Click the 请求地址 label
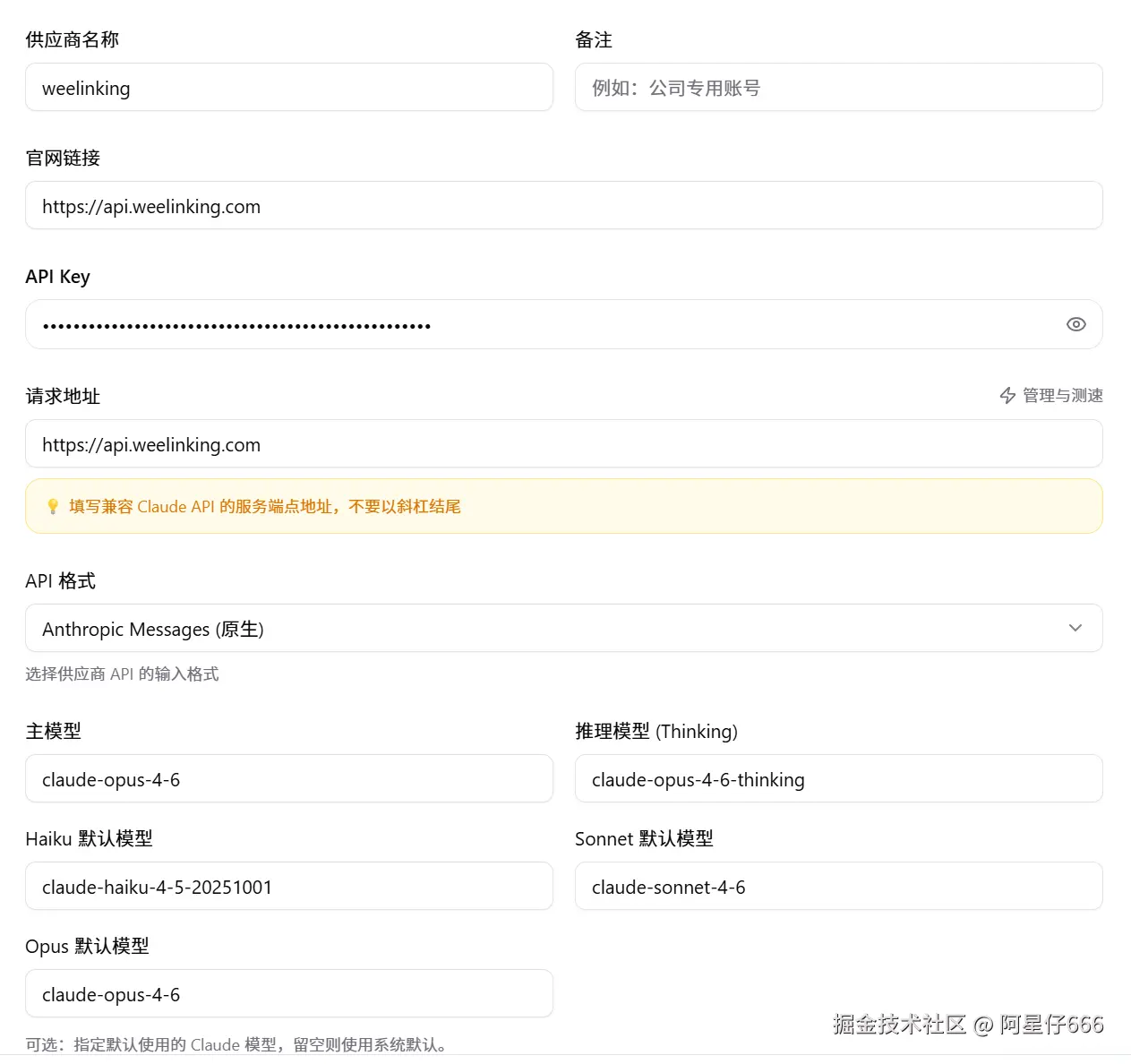The height and width of the screenshot is (1064, 1131). [63, 396]
